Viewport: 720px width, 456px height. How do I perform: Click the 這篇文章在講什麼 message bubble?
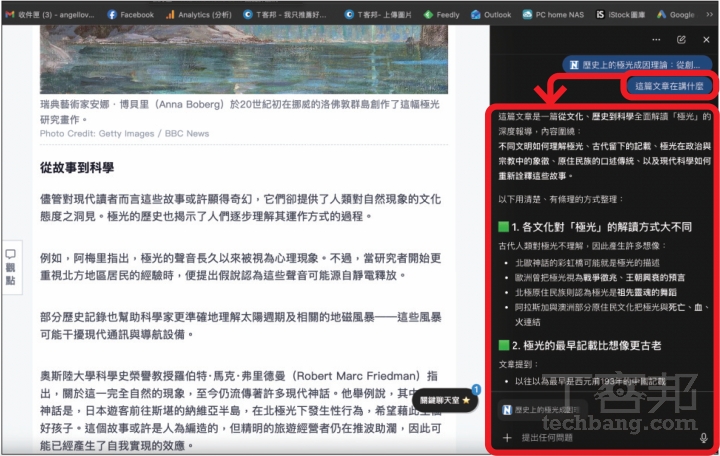pyautogui.click(x=669, y=86)
